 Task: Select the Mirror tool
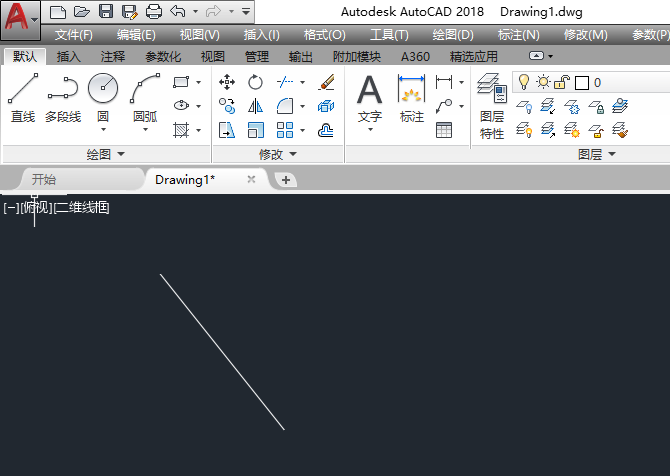(256, 106)
